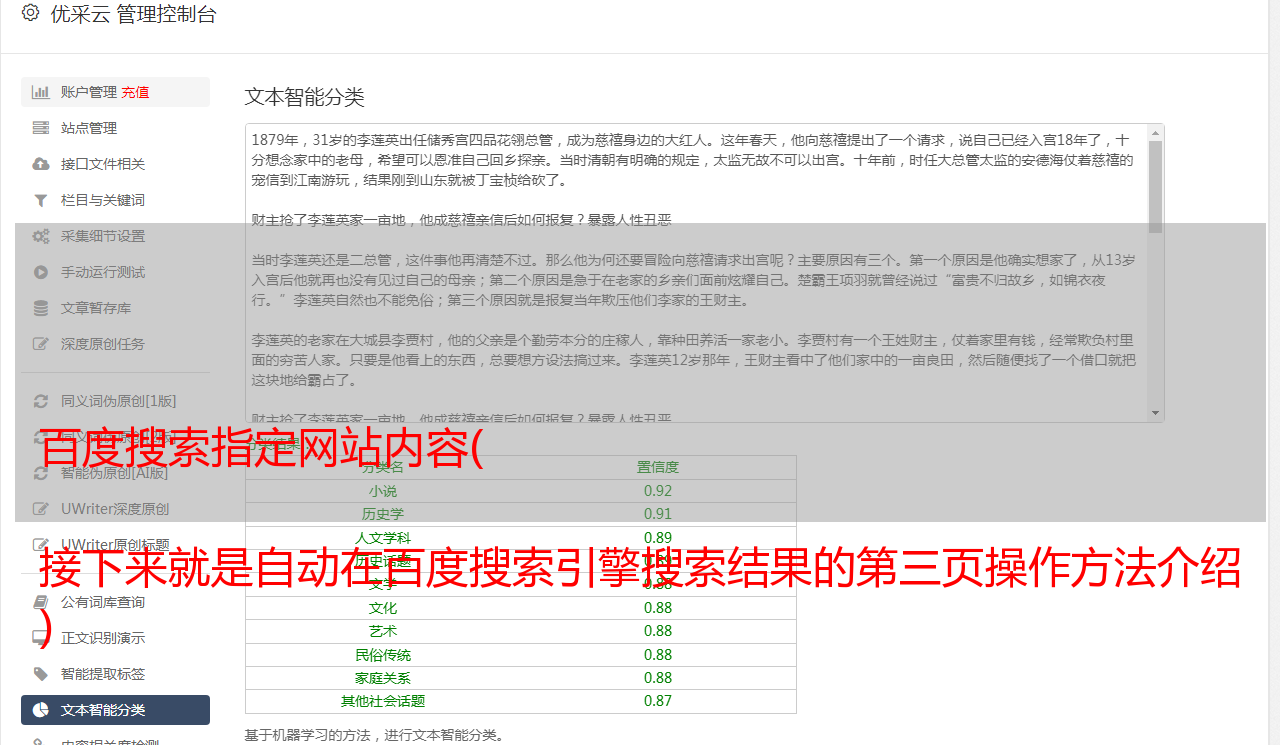Select the 站点管理 server icon
The image size is (1280, 745).
pos(41,128)
